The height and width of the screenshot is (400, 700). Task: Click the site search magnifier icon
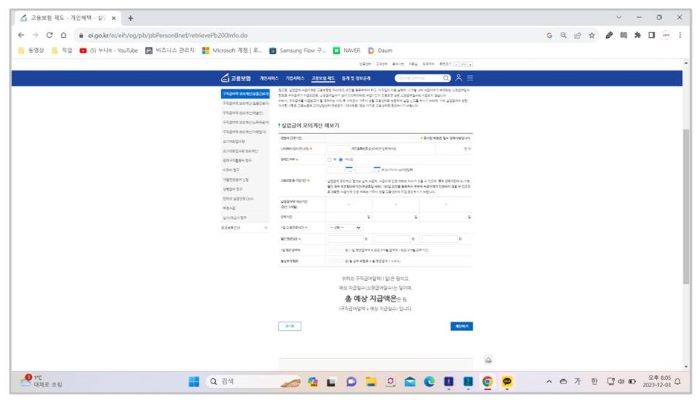click(x=446, y=78)
